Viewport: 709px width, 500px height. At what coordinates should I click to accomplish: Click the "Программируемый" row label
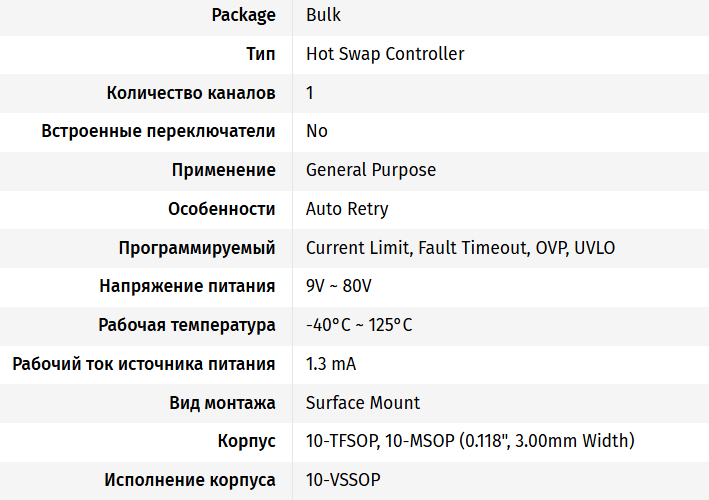point(196,248)
